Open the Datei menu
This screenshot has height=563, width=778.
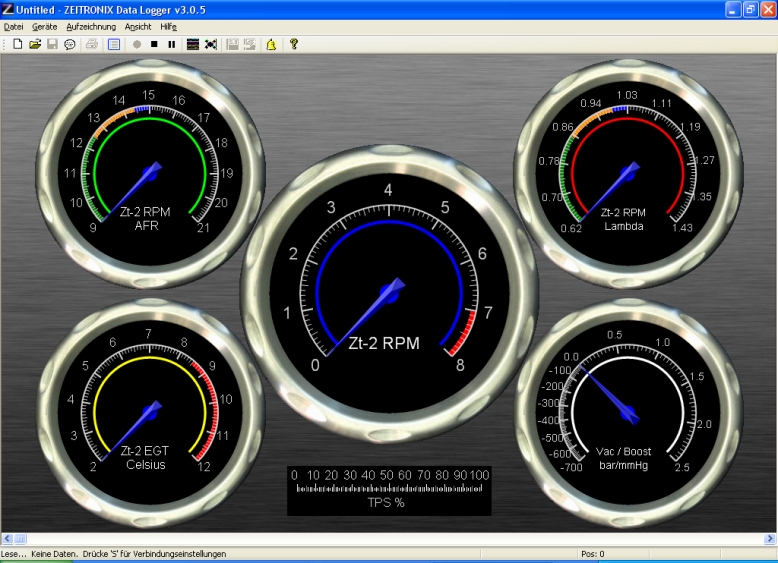(x=13, y=27)
